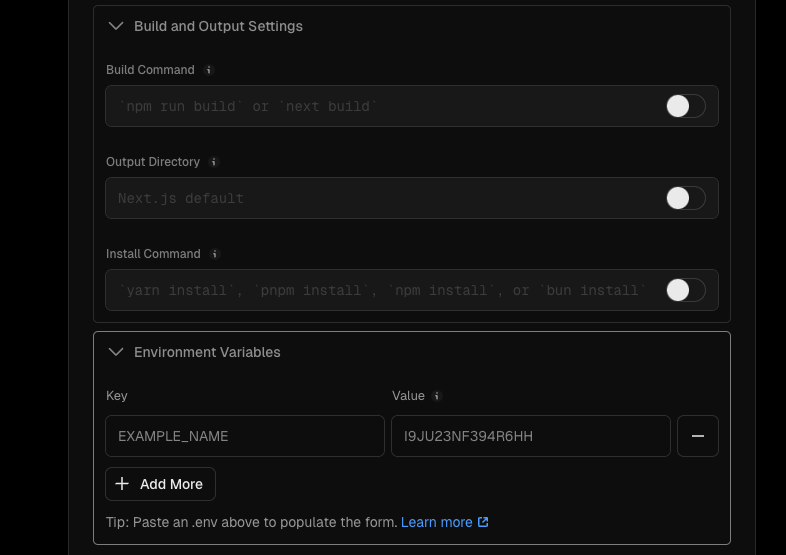Image resolution: width=786 pixels, height=555 pixels.
Task: Click the Output Directory info icon
Action: point(214,162)
